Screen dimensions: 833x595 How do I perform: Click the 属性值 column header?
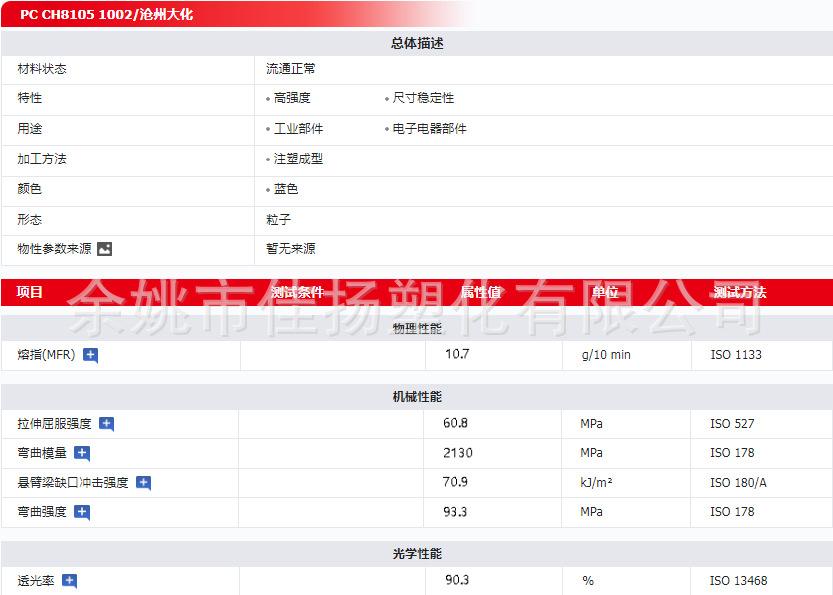[481, 292]
